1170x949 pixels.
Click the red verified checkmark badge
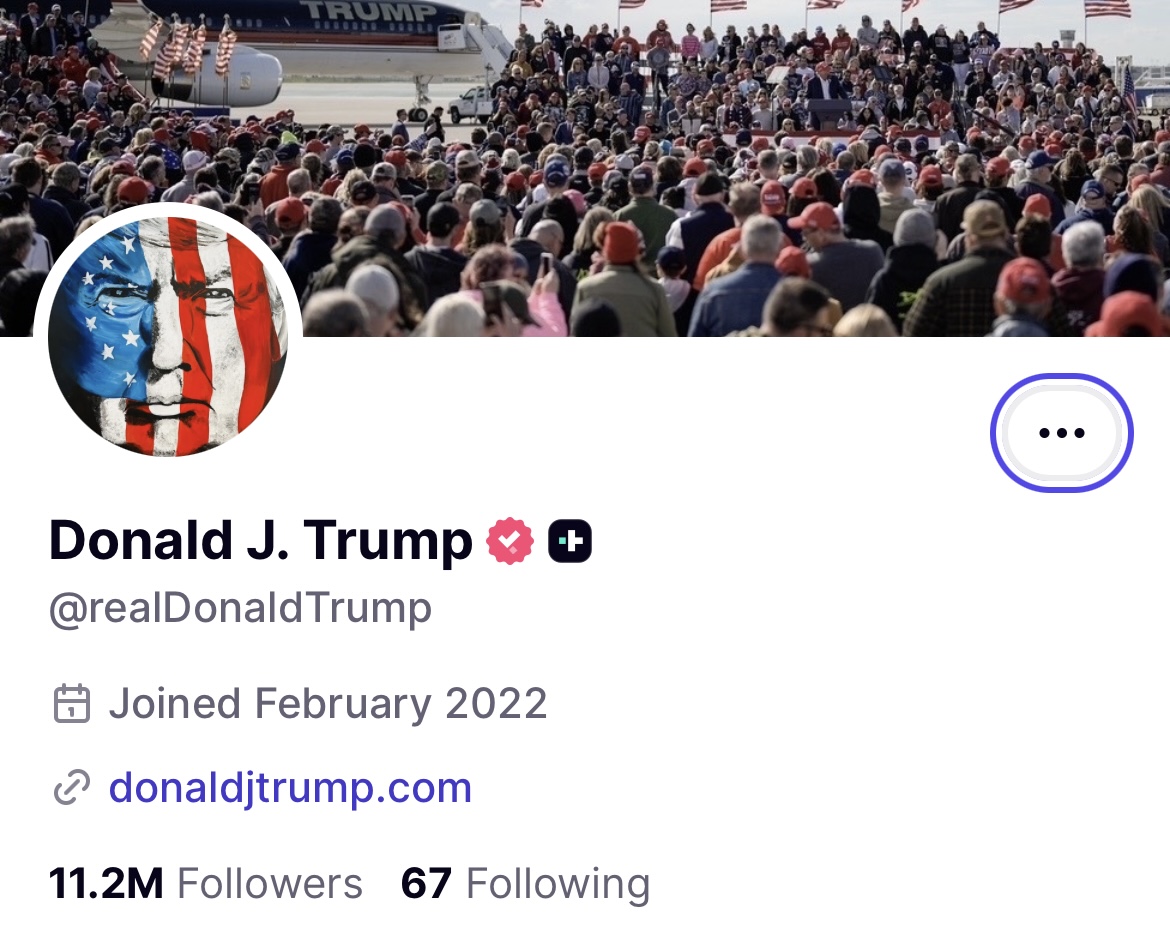(510, 541)
